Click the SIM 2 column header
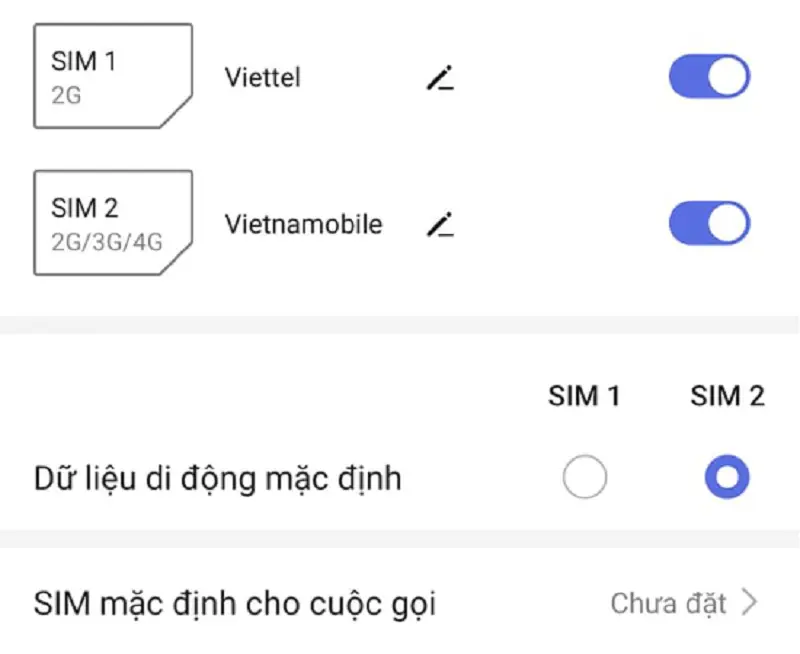This screenshot has height=654, width=800. coord(726,396)
